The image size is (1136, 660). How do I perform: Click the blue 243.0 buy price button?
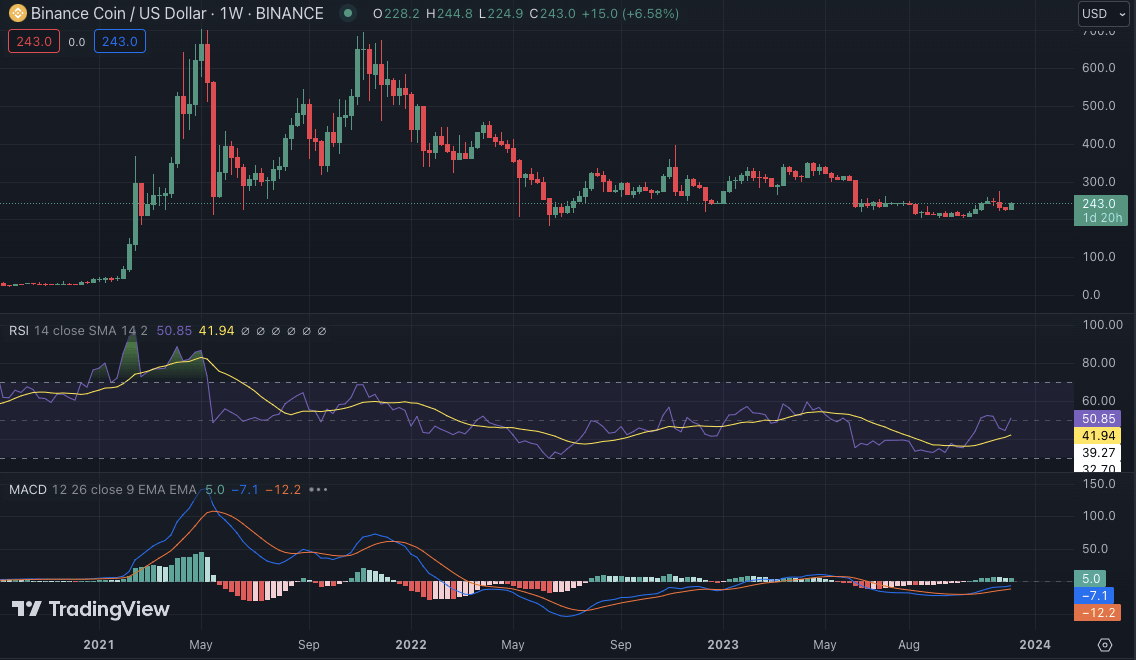120,42
